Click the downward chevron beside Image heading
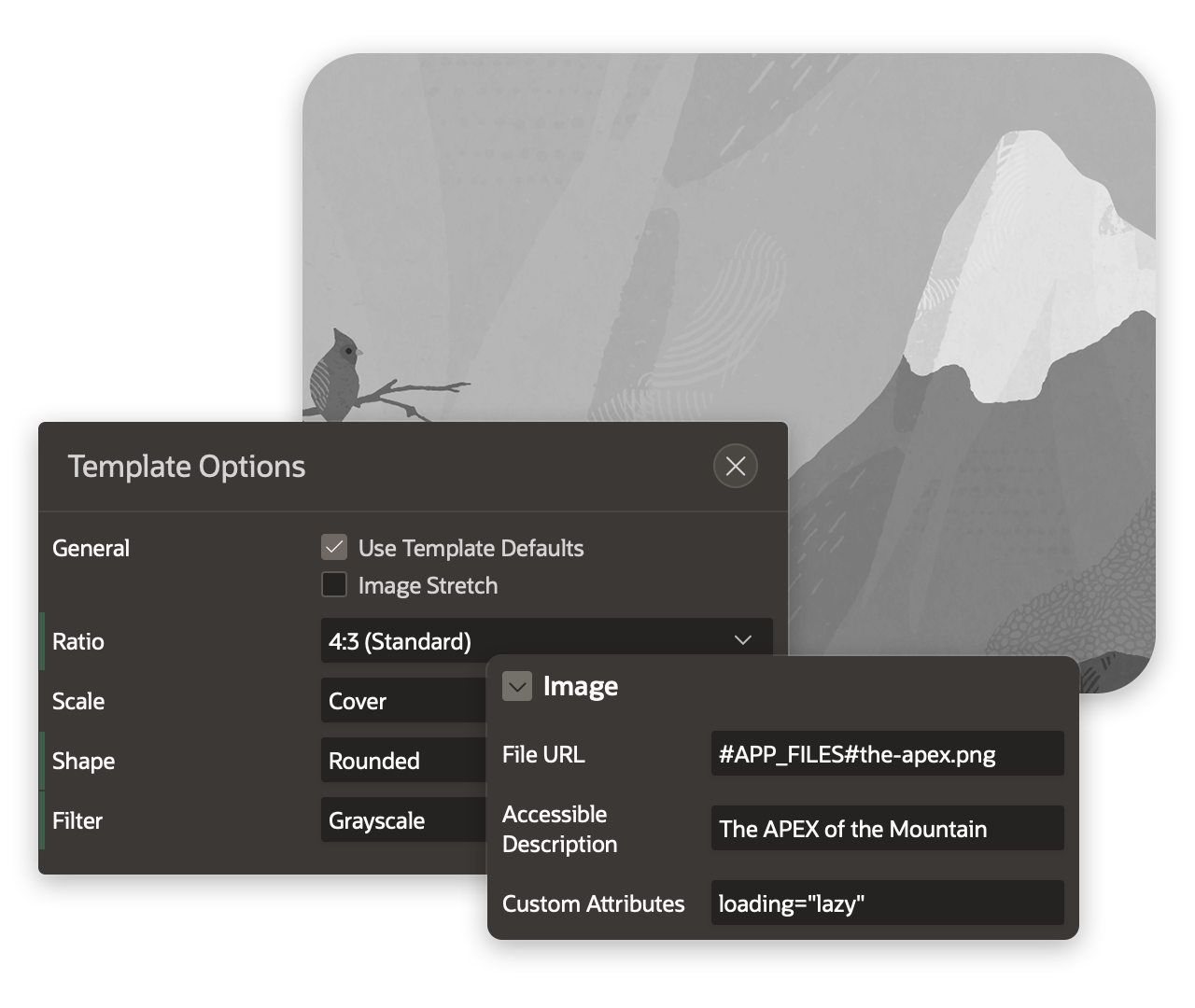1195x1008 pixels. 517,686
